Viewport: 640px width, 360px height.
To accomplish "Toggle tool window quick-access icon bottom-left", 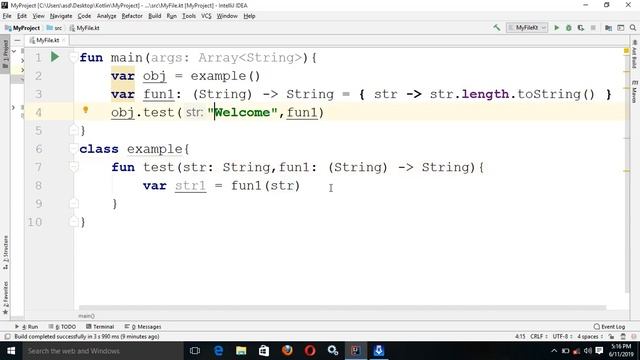I will point(7,337).
